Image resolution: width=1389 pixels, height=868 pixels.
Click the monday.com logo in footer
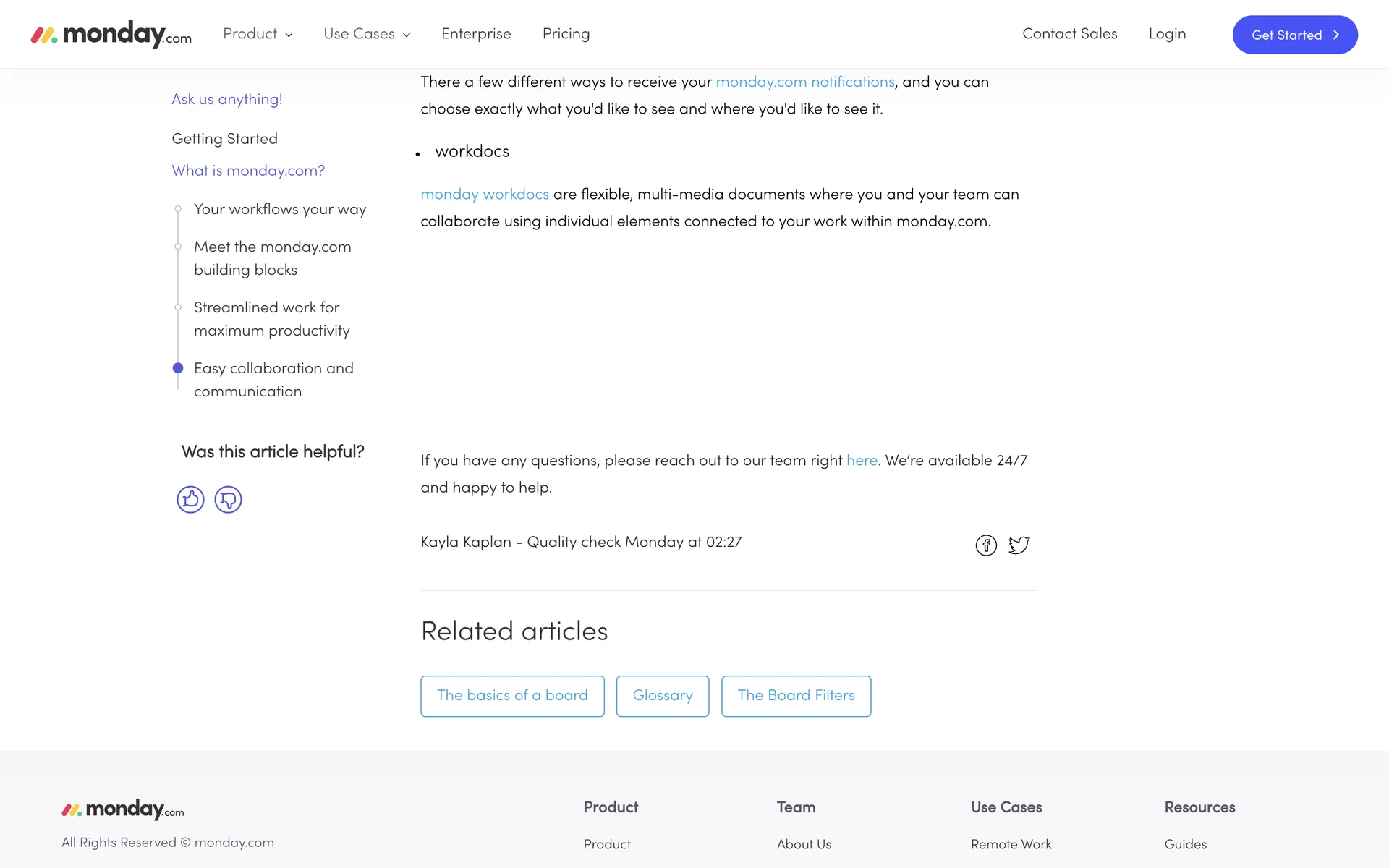[x=123, y=809]
